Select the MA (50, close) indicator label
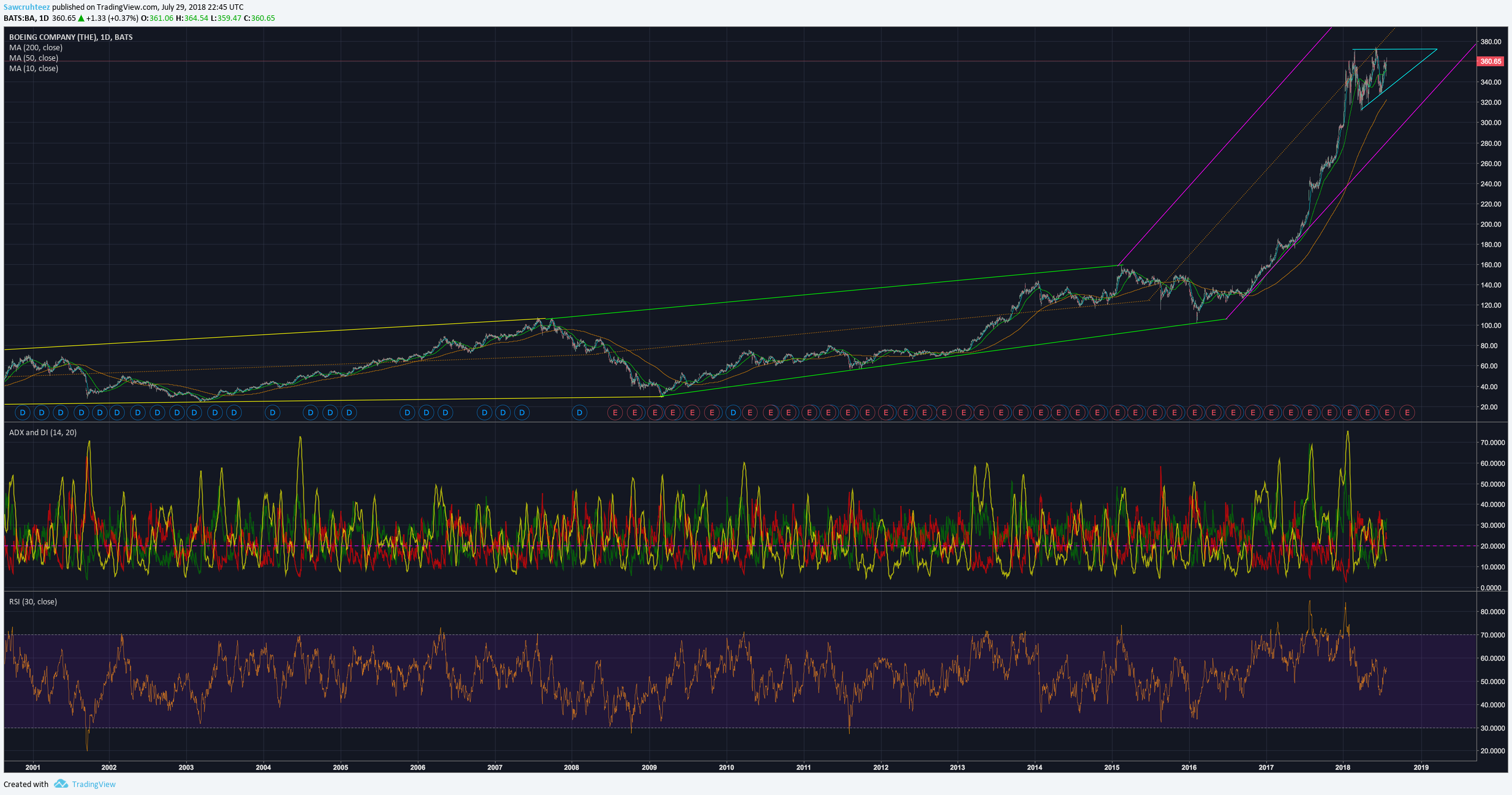Image resolution: width=1512 pixels, height=795 pixels. (x=34, y=58)
